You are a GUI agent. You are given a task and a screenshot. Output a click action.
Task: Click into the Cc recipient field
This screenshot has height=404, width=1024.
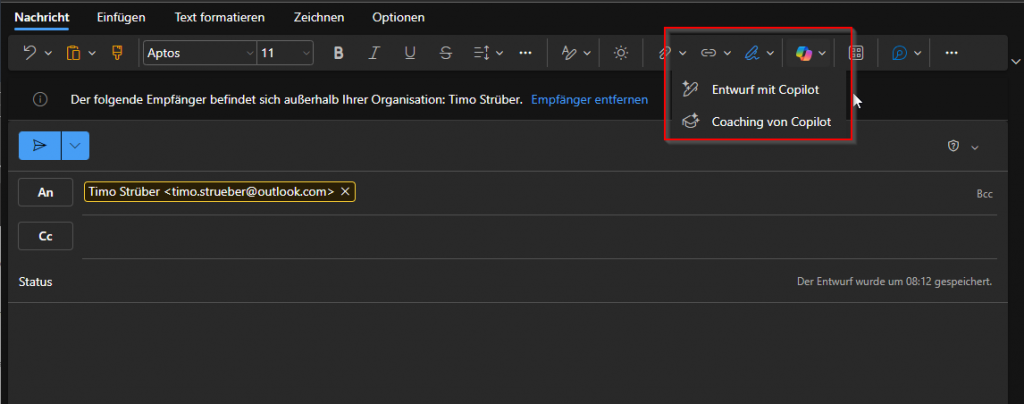point(500,237)
